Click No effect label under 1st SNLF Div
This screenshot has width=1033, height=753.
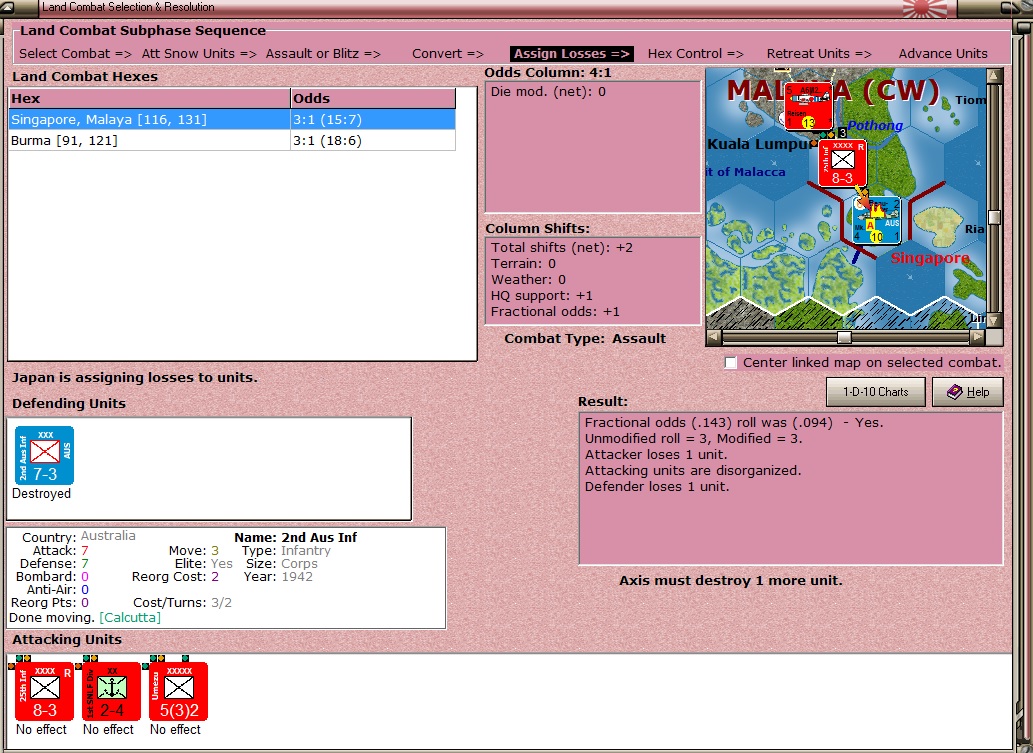[x=109, y=729]
